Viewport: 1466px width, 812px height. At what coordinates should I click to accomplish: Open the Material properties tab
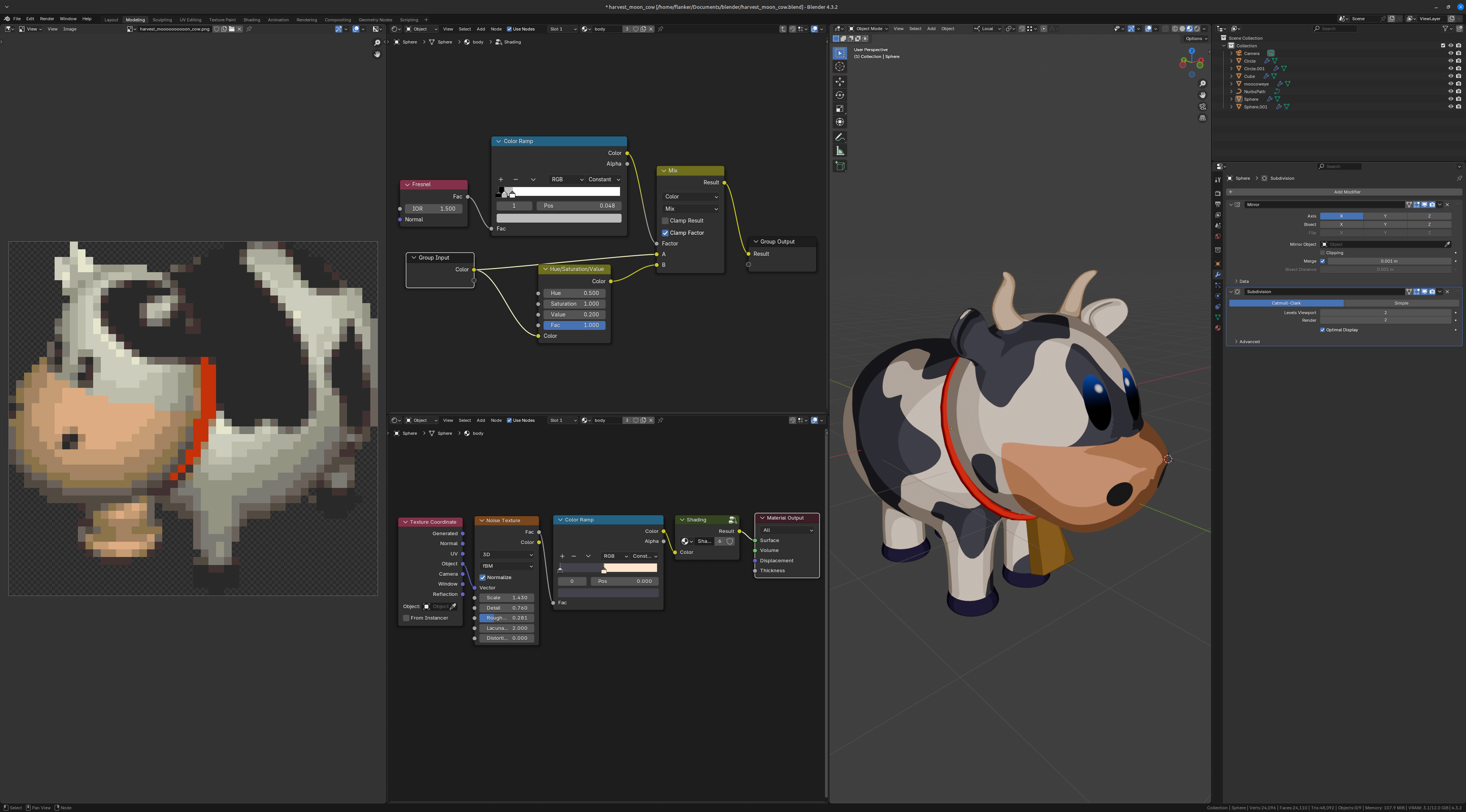(1218, 328)
